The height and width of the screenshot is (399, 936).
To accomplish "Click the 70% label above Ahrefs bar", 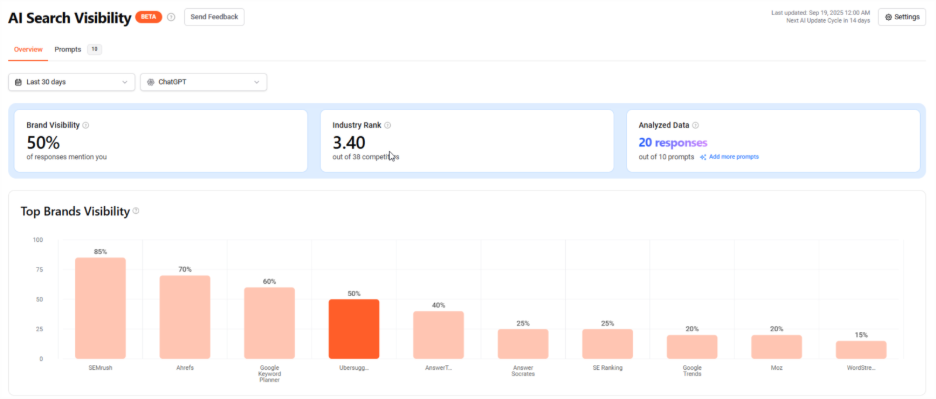I will click(x=185, y=269).
